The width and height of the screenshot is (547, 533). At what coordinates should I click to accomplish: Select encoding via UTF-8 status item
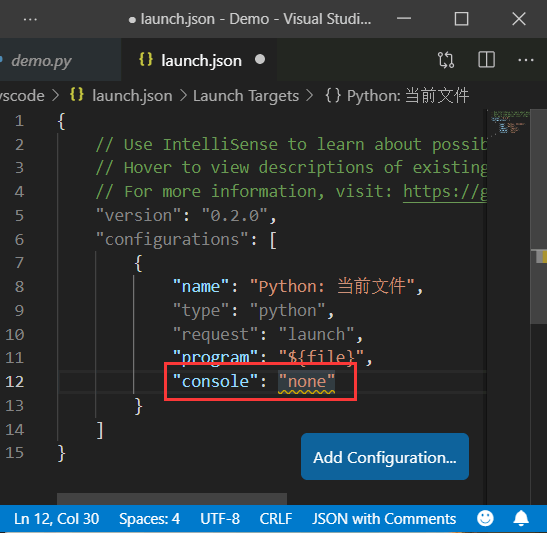(x=220, y=519)
